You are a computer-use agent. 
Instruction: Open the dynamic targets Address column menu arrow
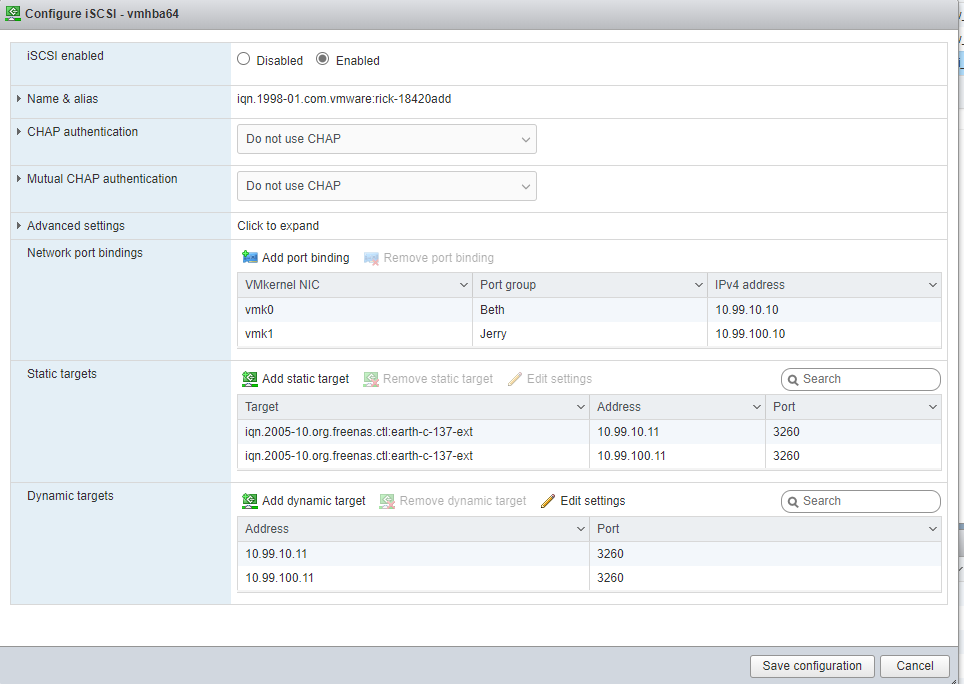point(580,529)
